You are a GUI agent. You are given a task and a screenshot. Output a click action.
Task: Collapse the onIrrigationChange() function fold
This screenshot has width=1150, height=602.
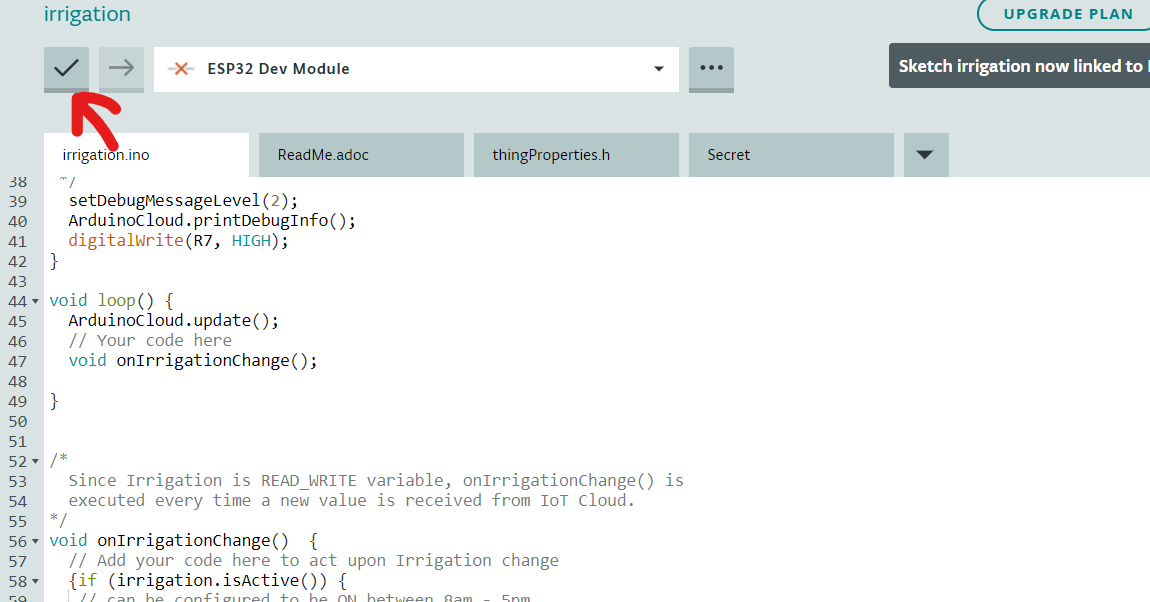[x=37, y=541]
